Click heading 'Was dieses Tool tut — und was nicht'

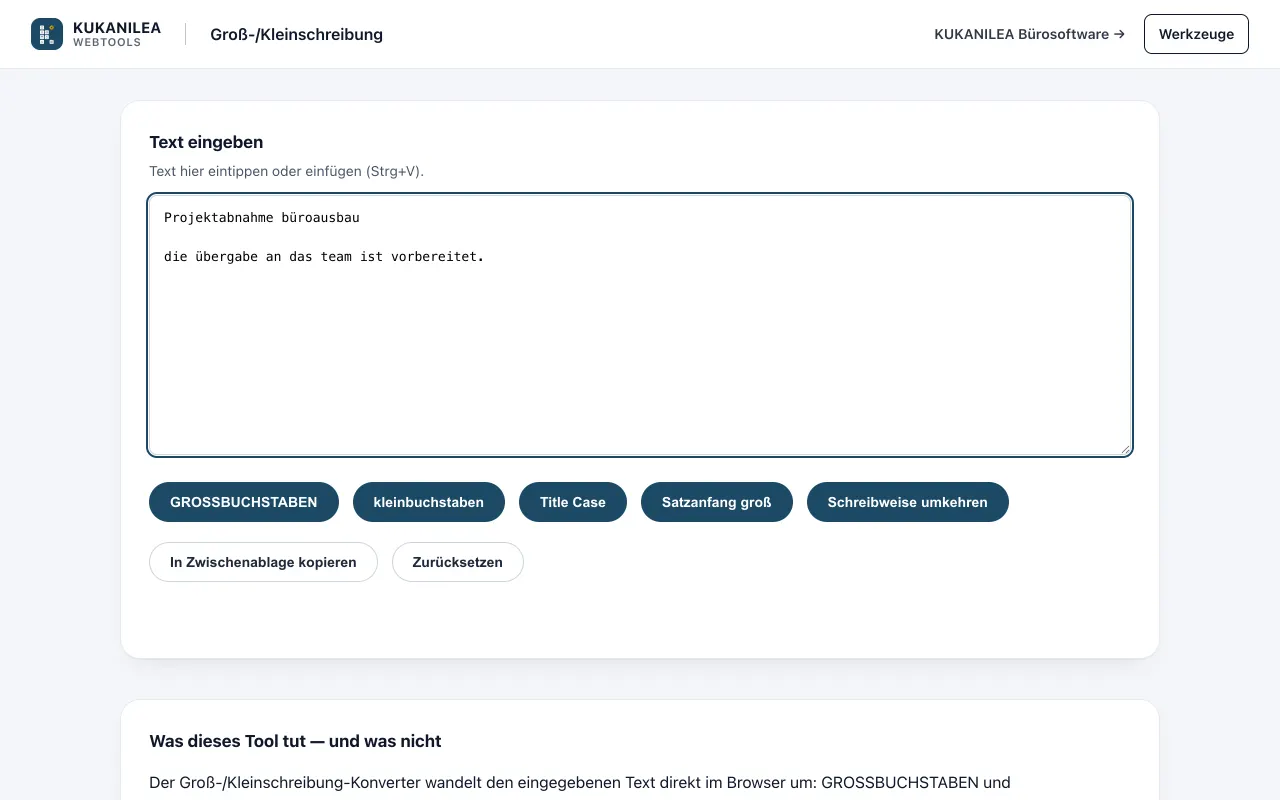(295, 741)
